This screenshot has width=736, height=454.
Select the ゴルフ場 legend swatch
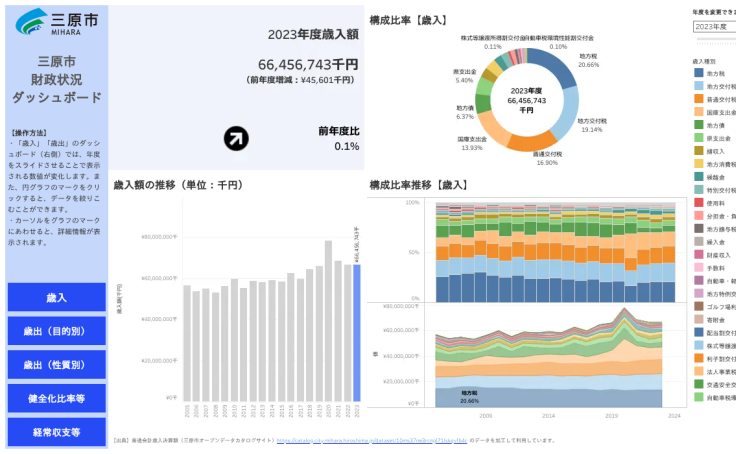coord(699,307)
